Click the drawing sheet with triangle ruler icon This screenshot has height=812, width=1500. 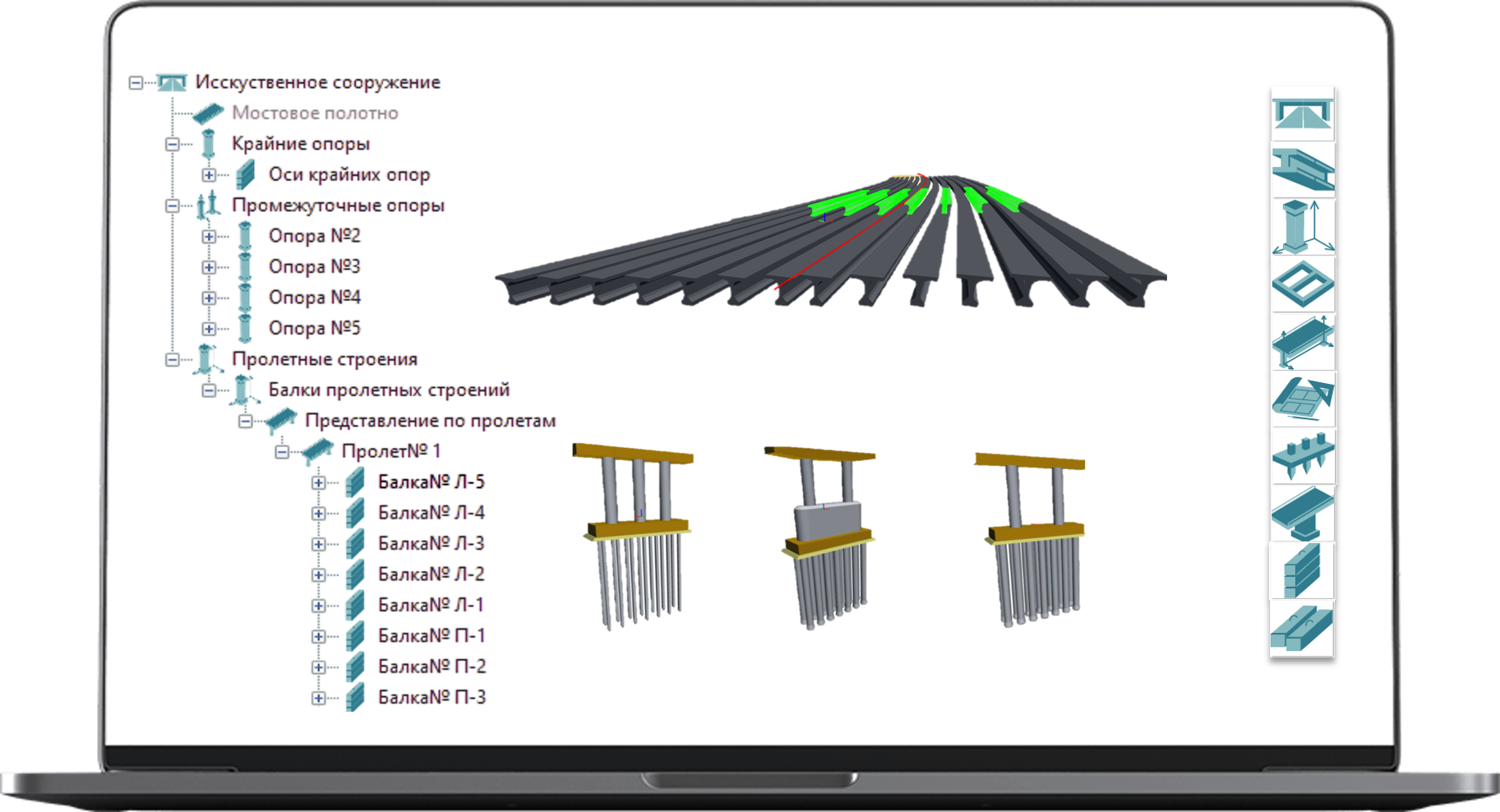1302,399
